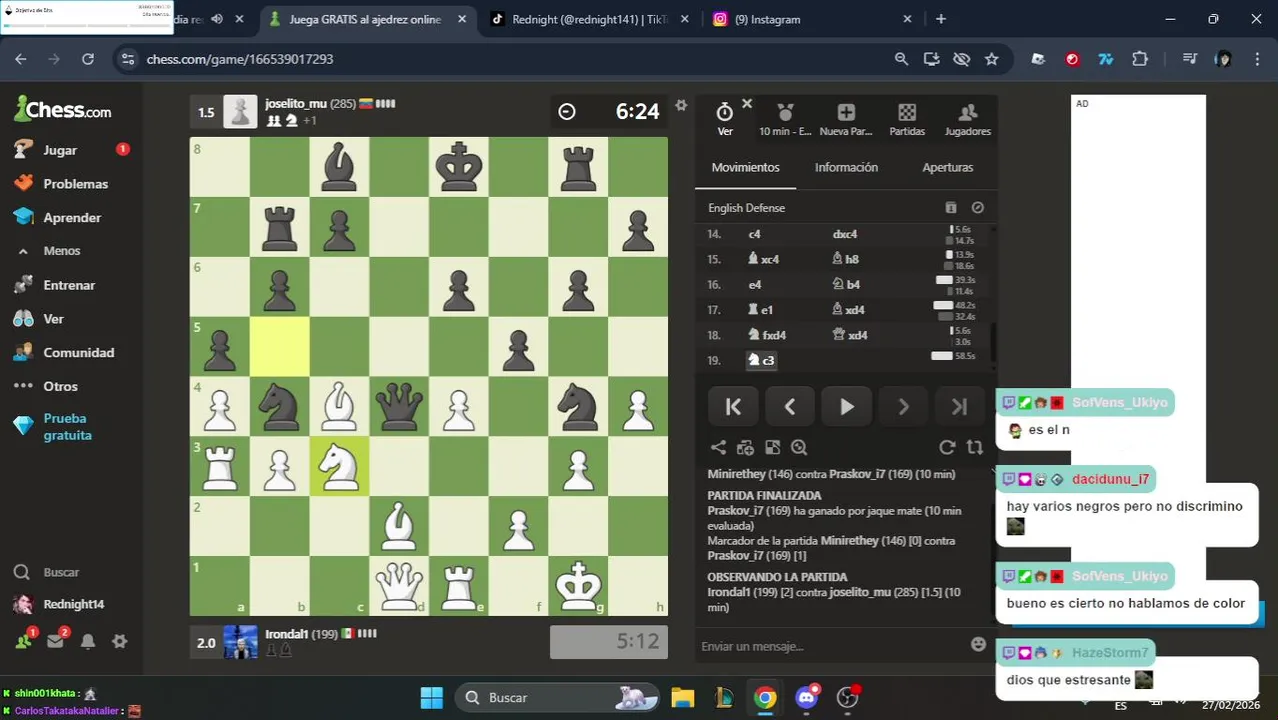Jump to first move button
The width and height of the screenshot is (1278, 720).
pyautogui.click(x=733, y=406)
